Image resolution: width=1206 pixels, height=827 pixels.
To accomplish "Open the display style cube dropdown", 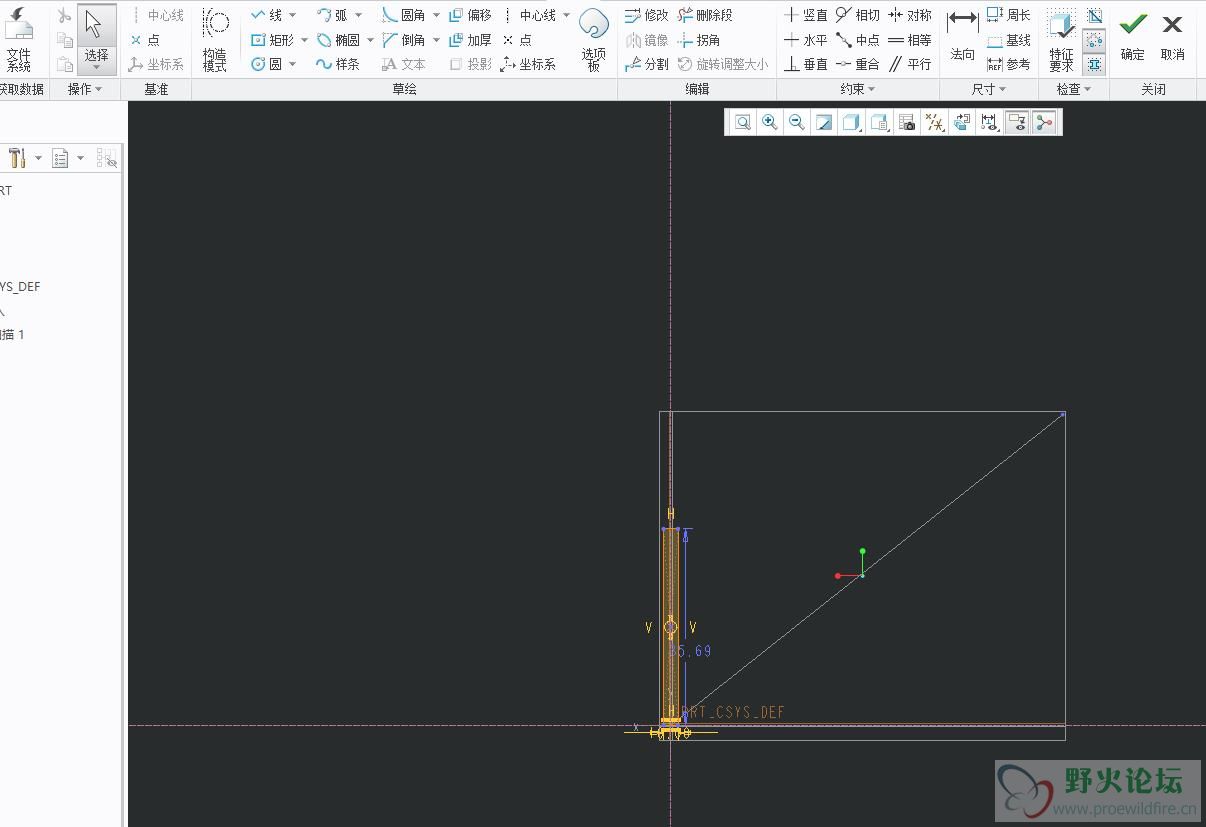I will [851, 122].
